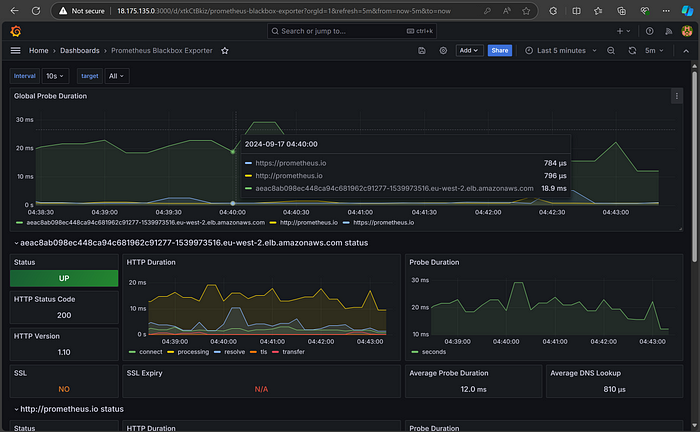The height and width of the screenshot is (432, 700).
Task: Open Global Probe Duration panel menu dots
Action: pos(677,96)
